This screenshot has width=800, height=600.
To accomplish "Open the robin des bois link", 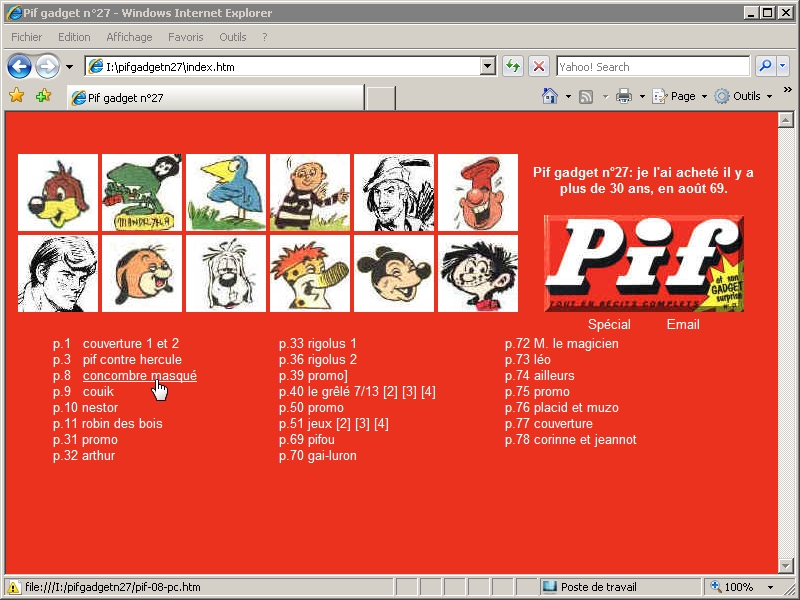I will [122, 423].
